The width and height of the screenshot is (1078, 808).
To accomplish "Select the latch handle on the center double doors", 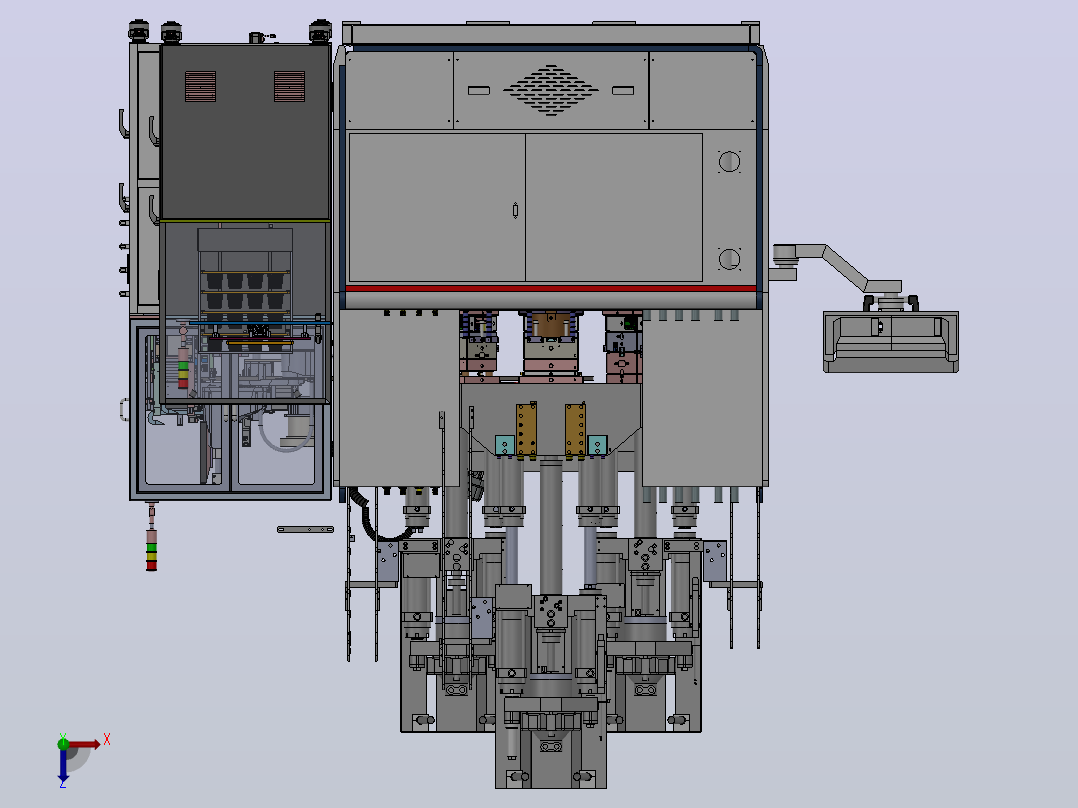I will [x=516, y=210].
